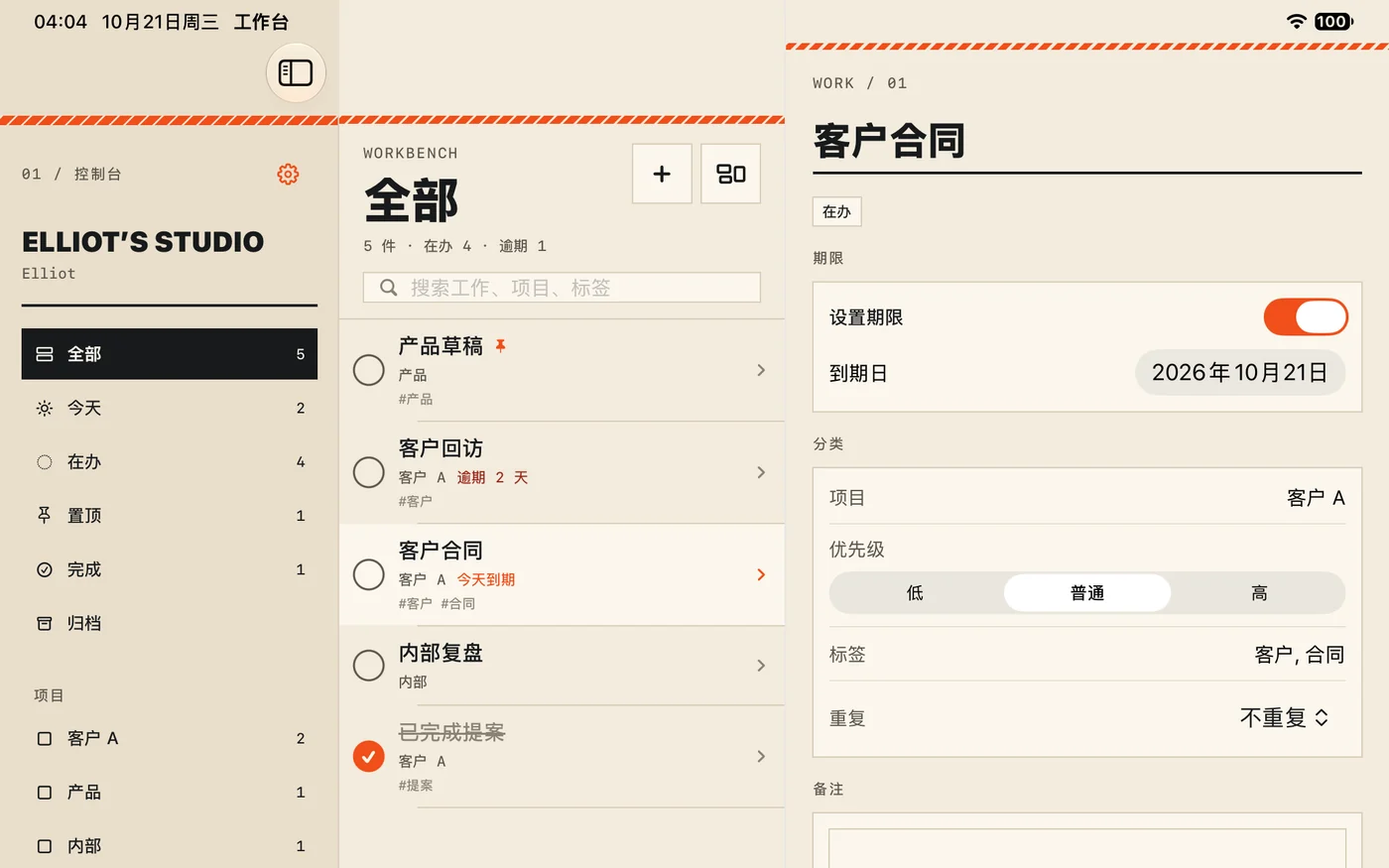Click the 在办 status badge
The image size is (1389, 868).
(836, 211)
